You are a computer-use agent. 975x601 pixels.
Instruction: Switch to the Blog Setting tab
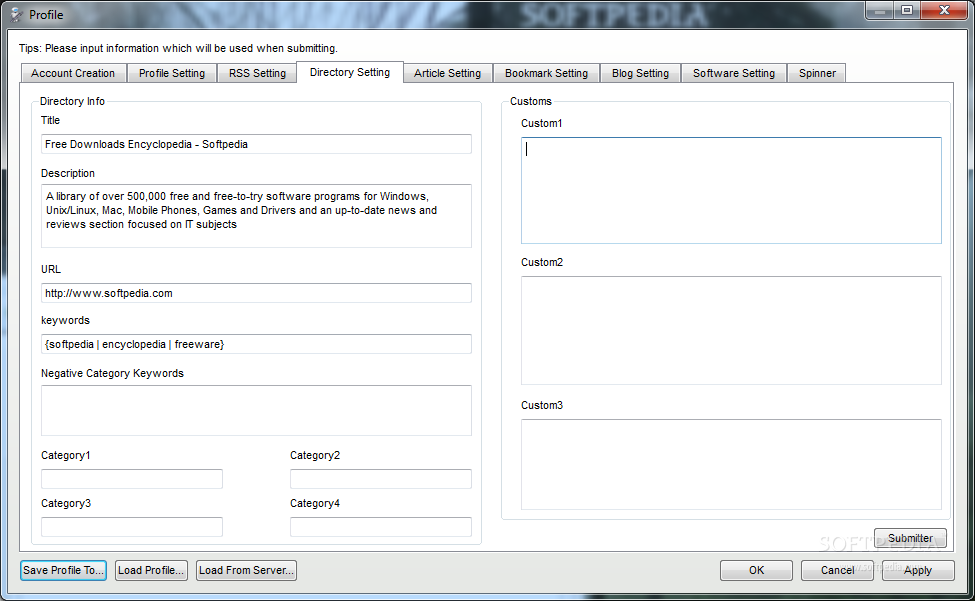click(640, 73)
